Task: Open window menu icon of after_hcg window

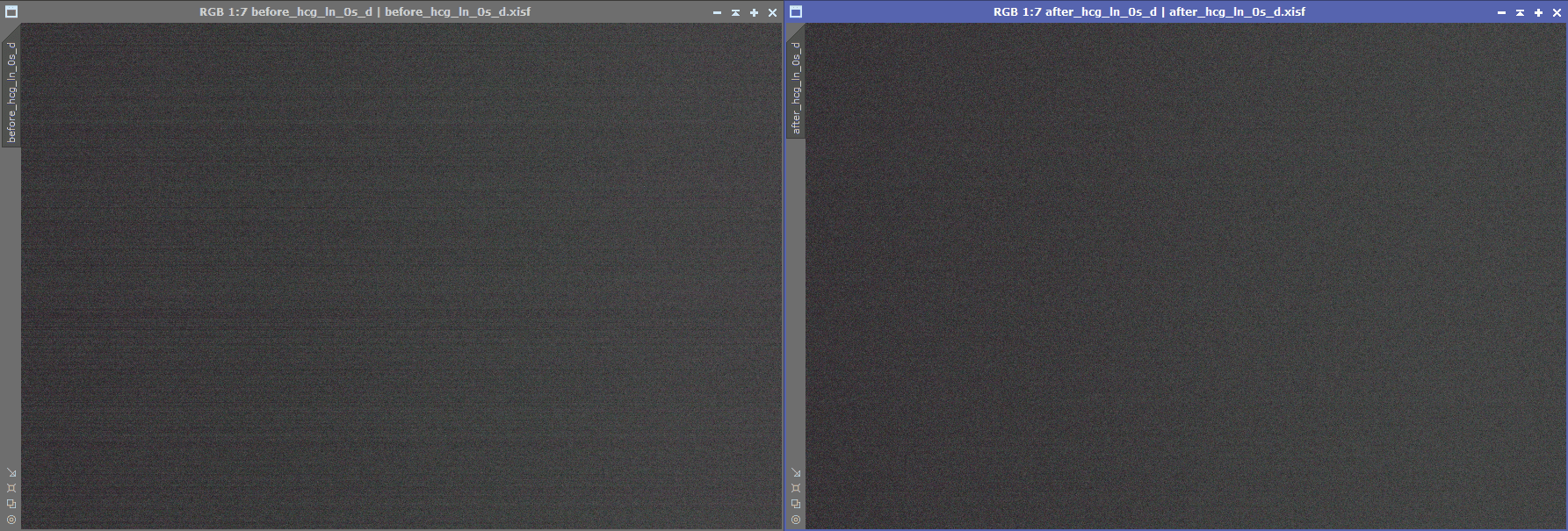Action: tap(796, 12)
